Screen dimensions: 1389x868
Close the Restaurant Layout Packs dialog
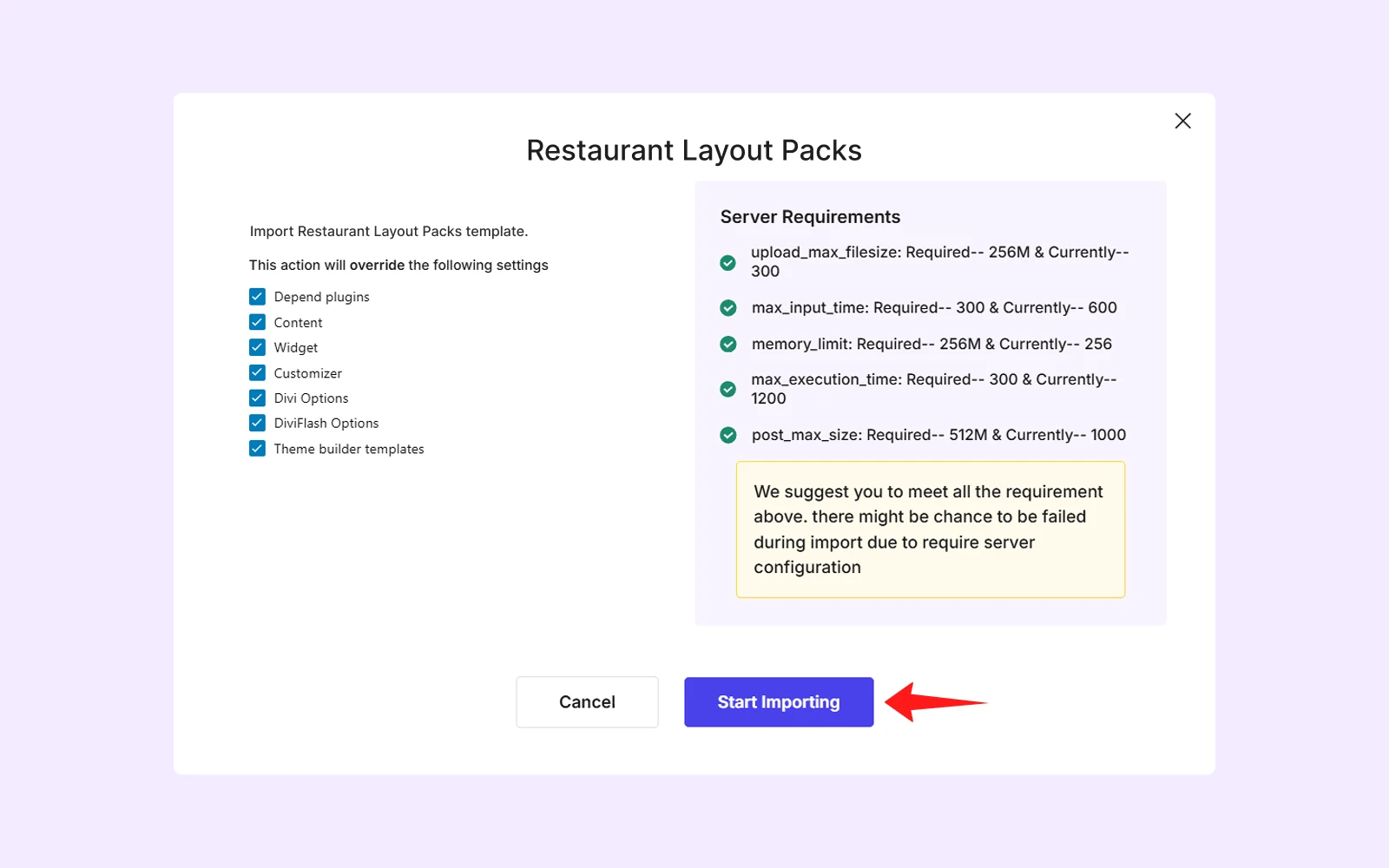1182,121
